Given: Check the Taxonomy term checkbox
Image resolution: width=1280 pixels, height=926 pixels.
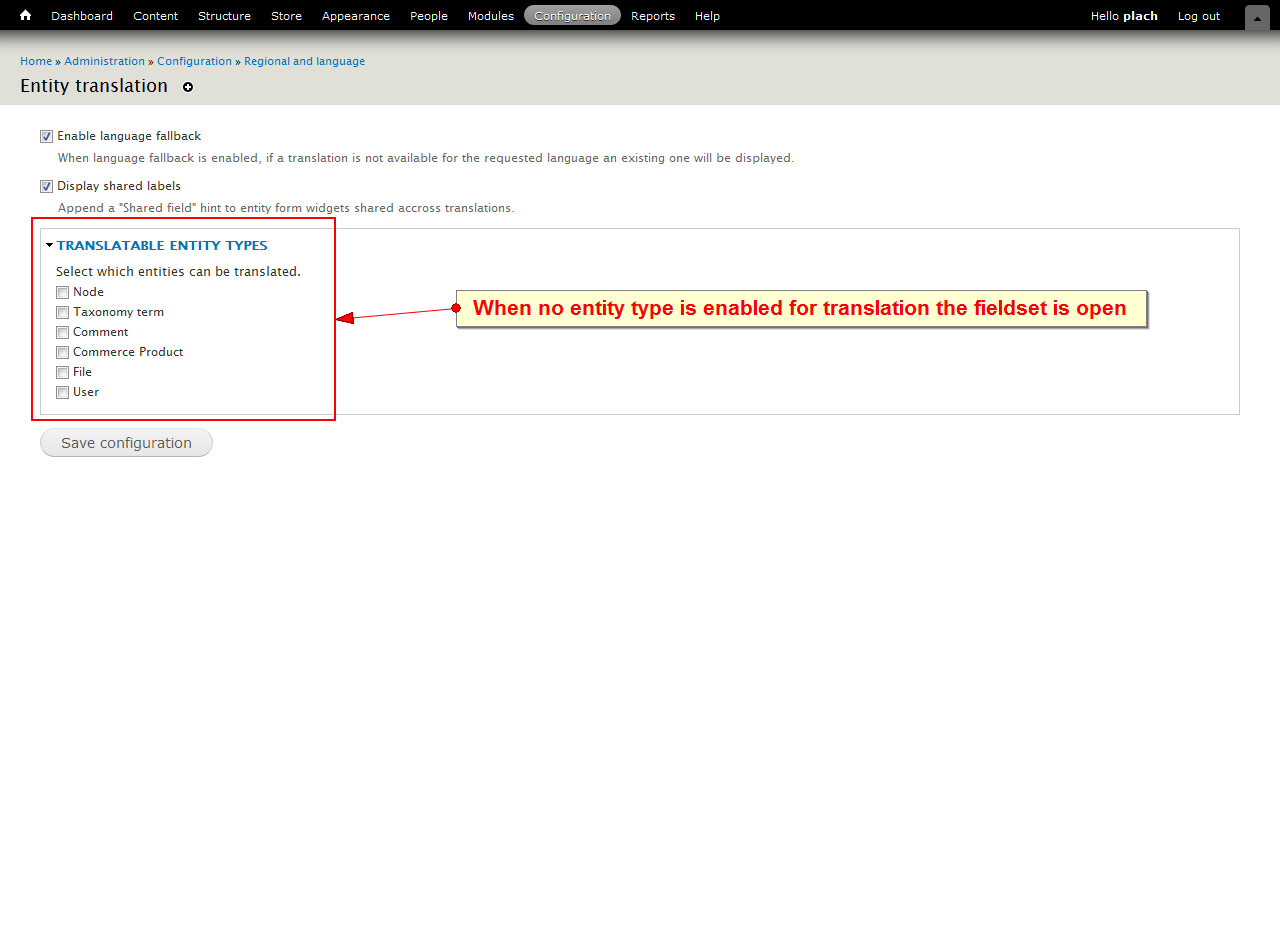Looking at the screenshot, I should [x=62, y=312].
